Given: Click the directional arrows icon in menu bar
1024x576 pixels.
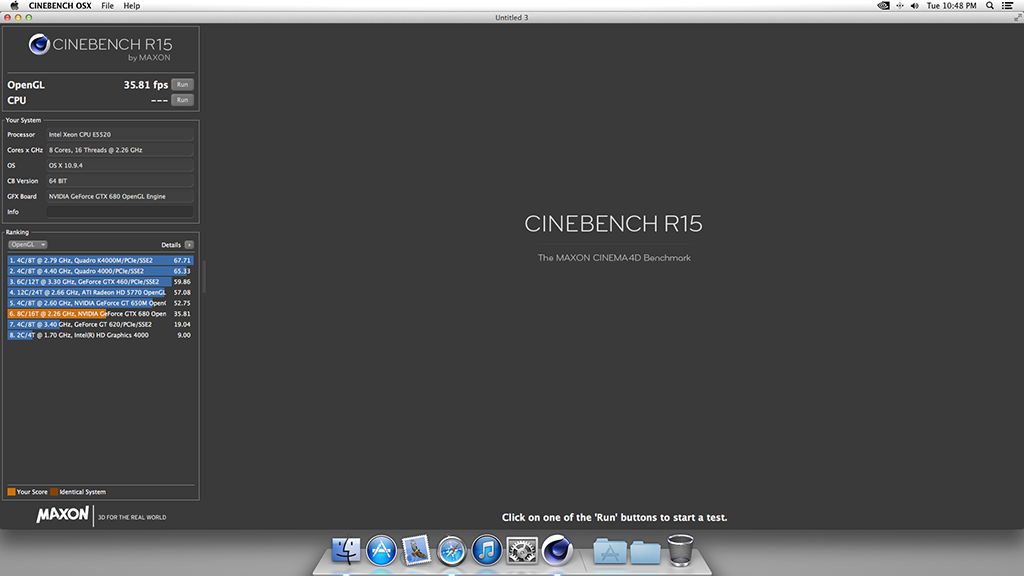Looking at the screenshot, I should click(899, 6).
